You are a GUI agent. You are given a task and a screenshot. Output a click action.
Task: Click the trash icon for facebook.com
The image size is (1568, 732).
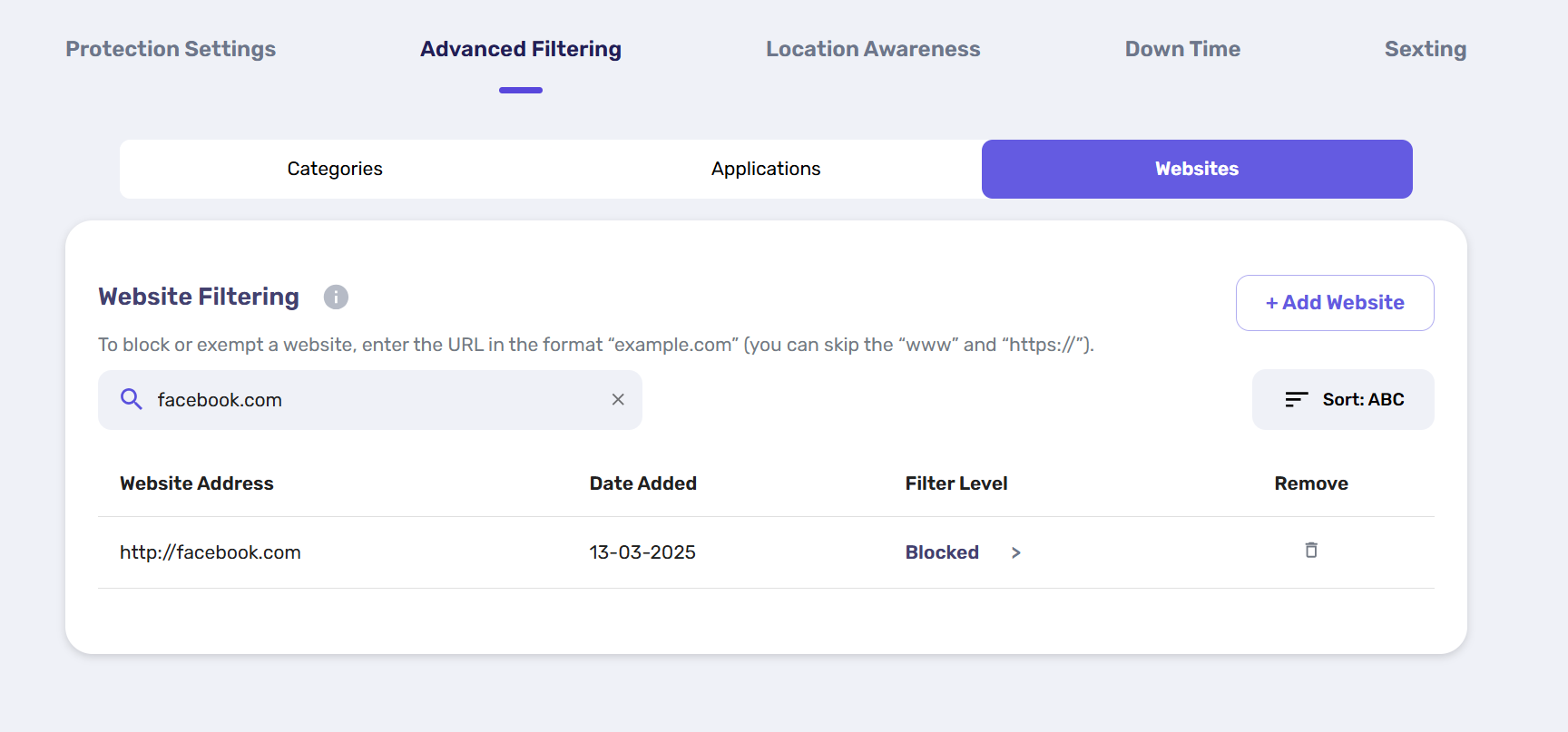1311,550
